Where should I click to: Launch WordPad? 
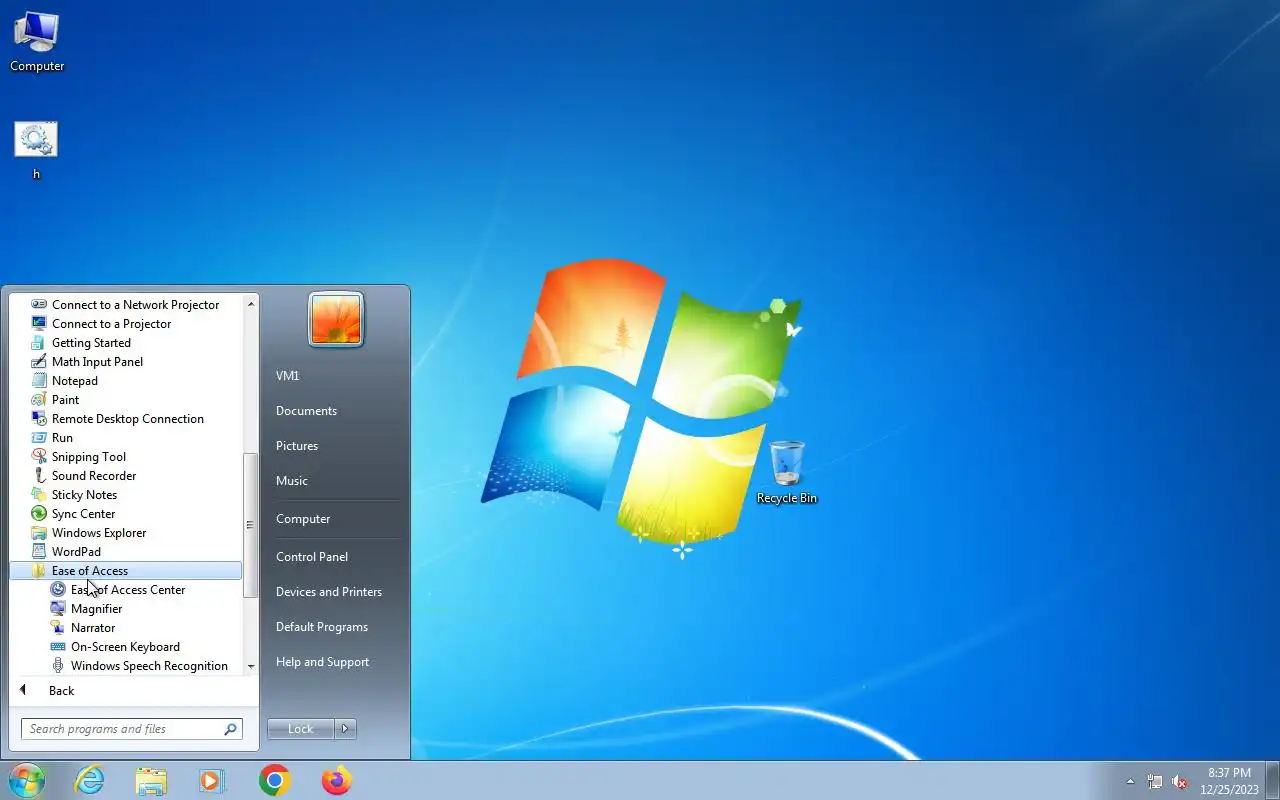126,552
